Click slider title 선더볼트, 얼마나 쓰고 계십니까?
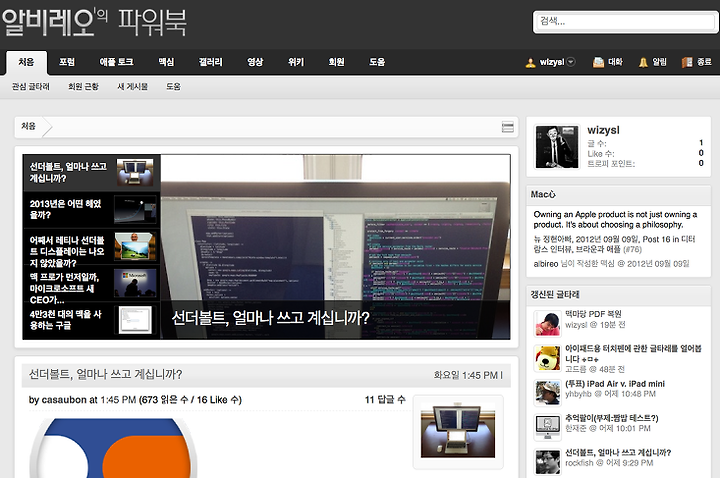Screen dimensions: 720x478 68,172
